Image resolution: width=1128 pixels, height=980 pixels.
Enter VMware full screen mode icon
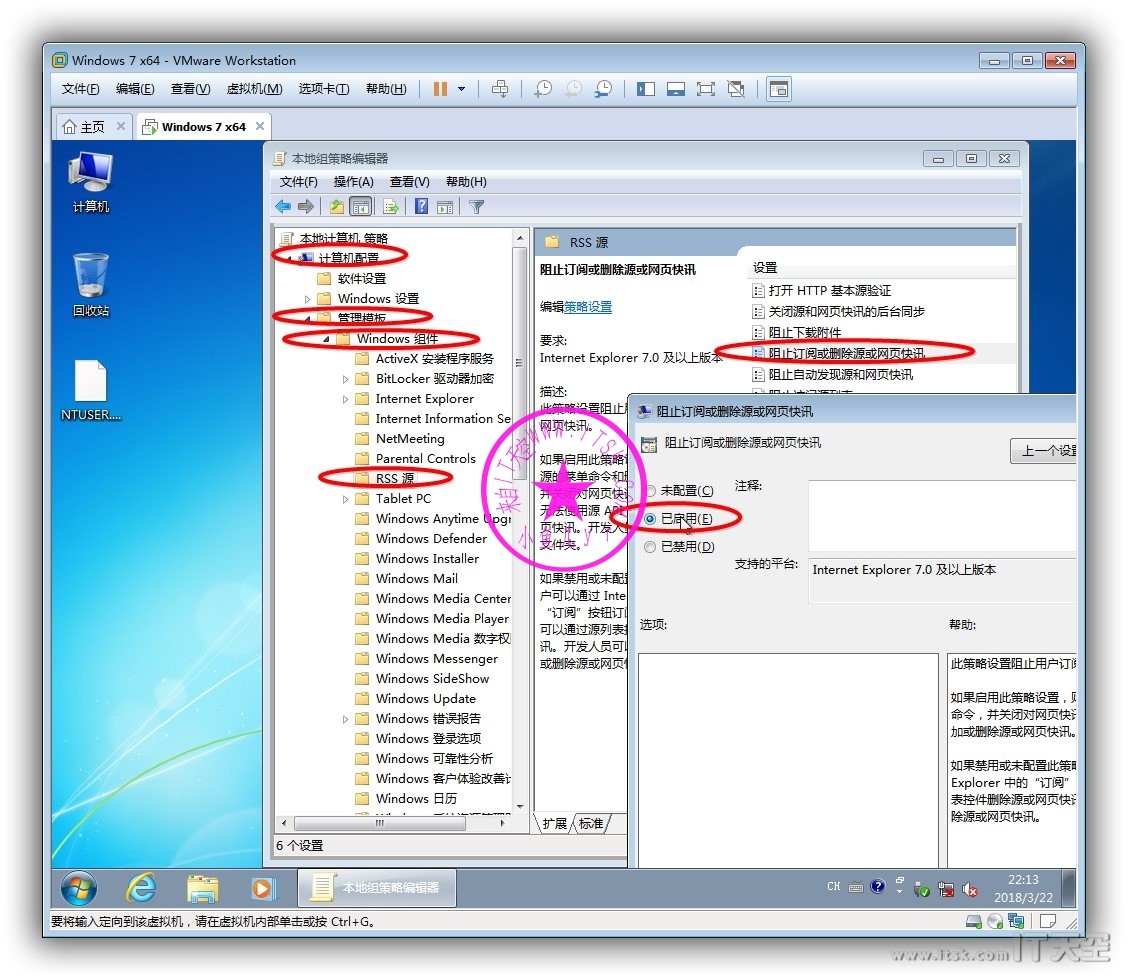point(705,89)
